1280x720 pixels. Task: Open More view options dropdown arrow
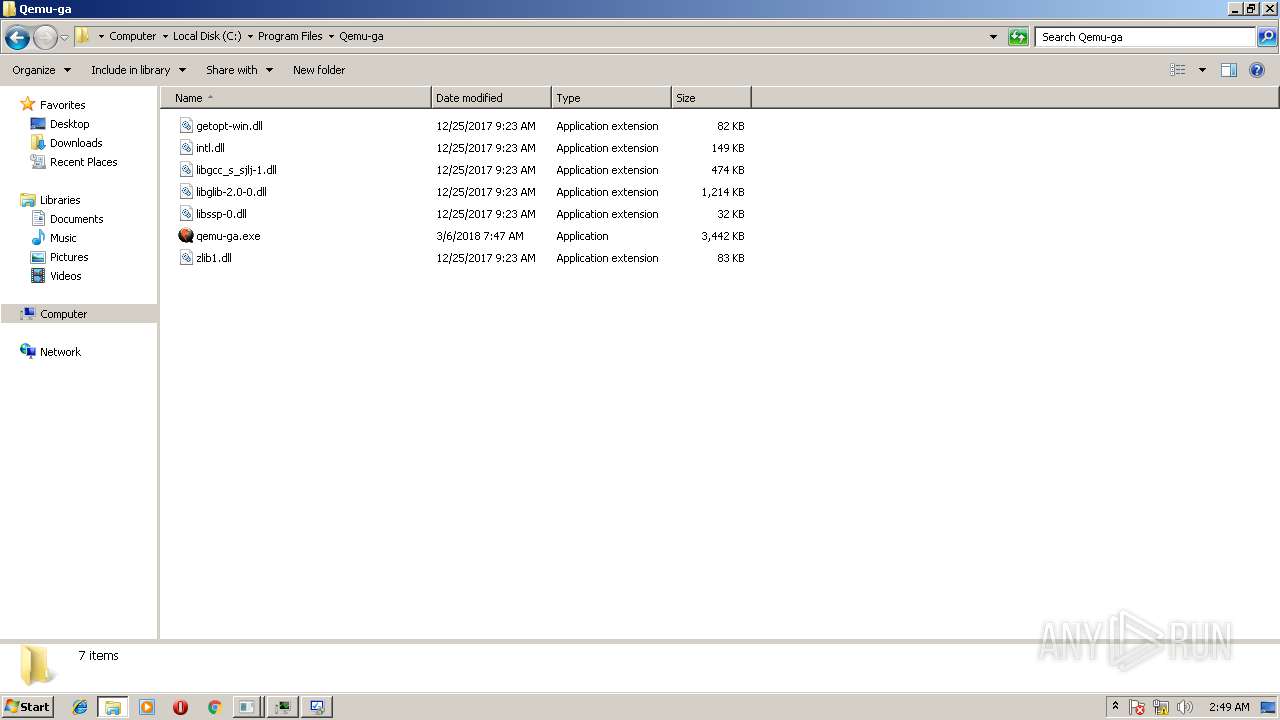1202,70
